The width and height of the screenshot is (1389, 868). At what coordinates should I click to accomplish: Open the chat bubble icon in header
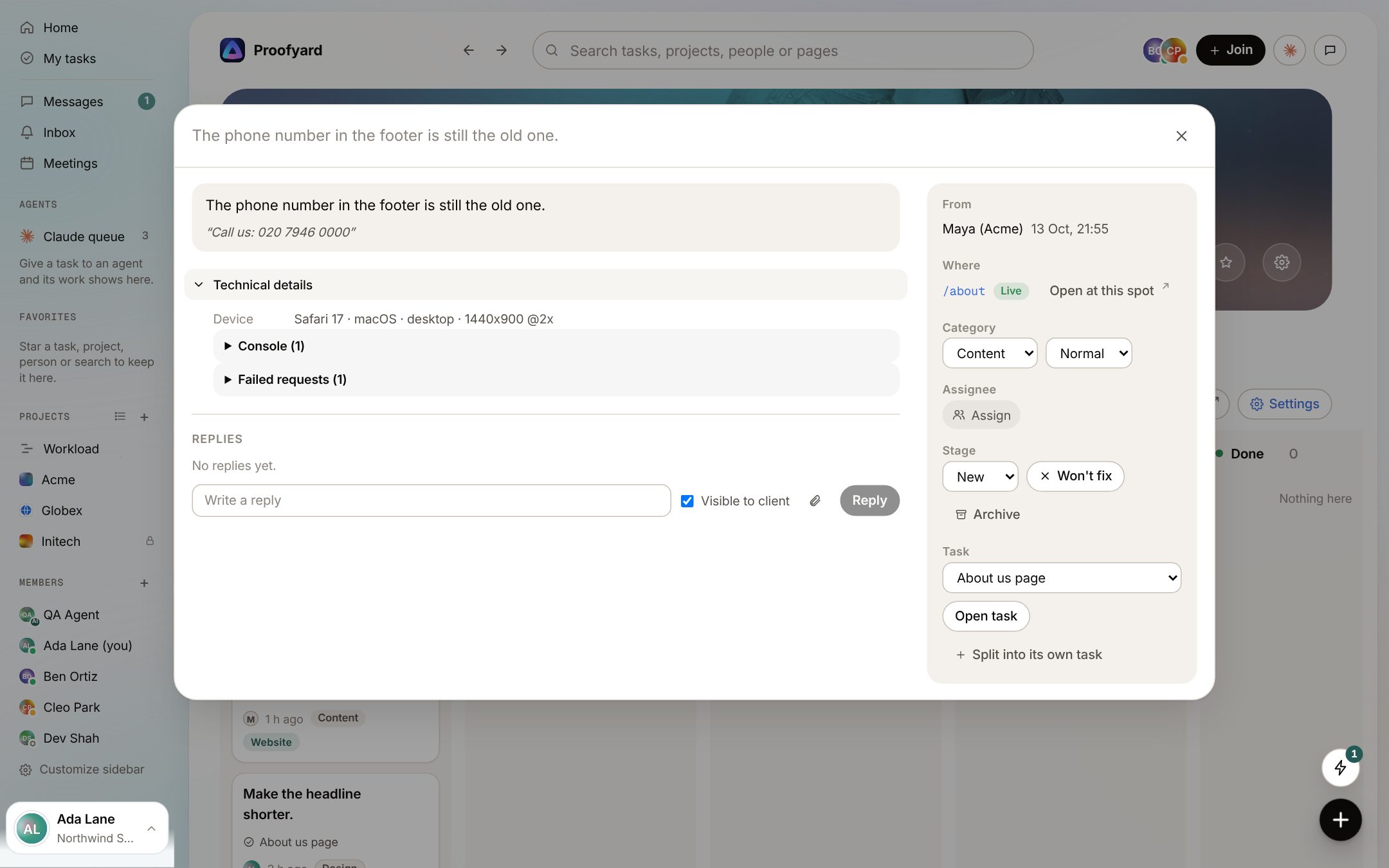pos(1330,50)
